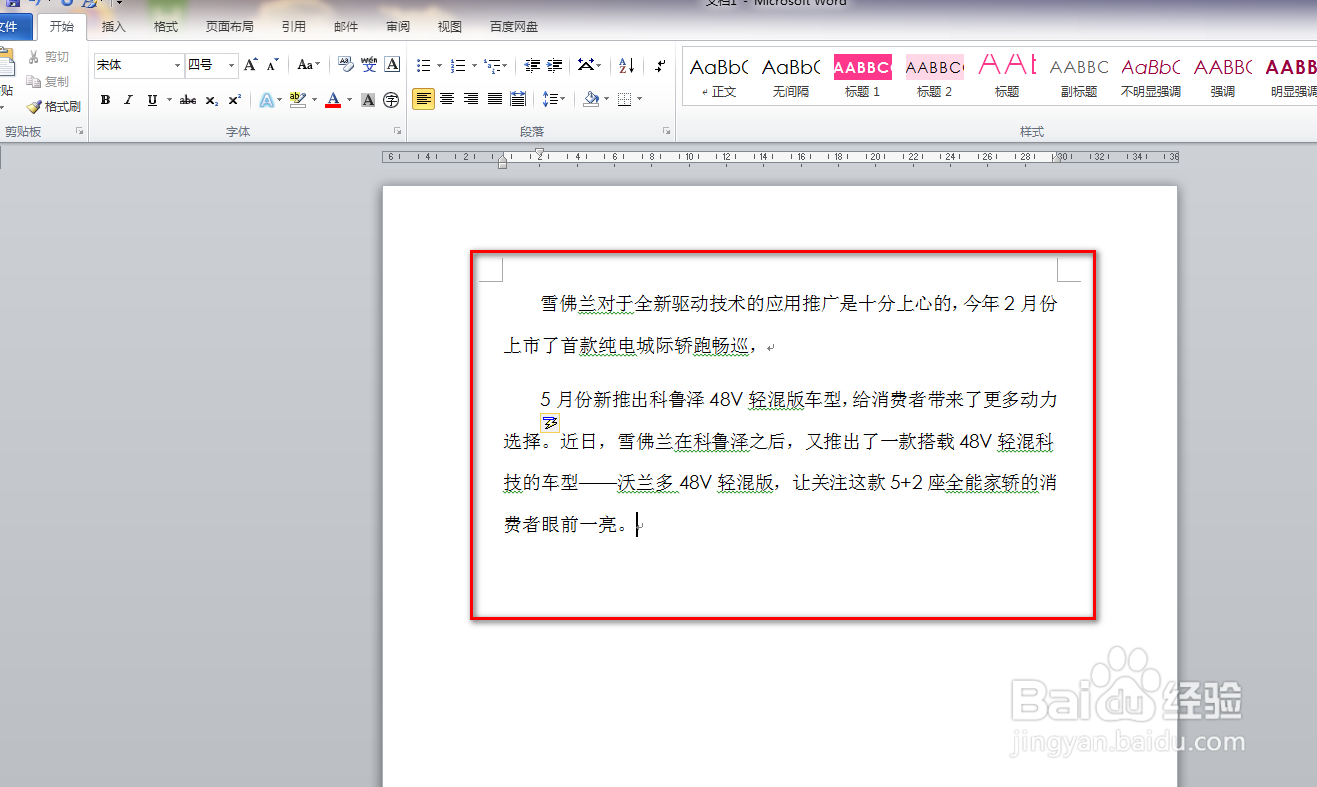1317x787 pixels.
Task: Switch to the 视图 (View) tab
Action: click(450, 27)
